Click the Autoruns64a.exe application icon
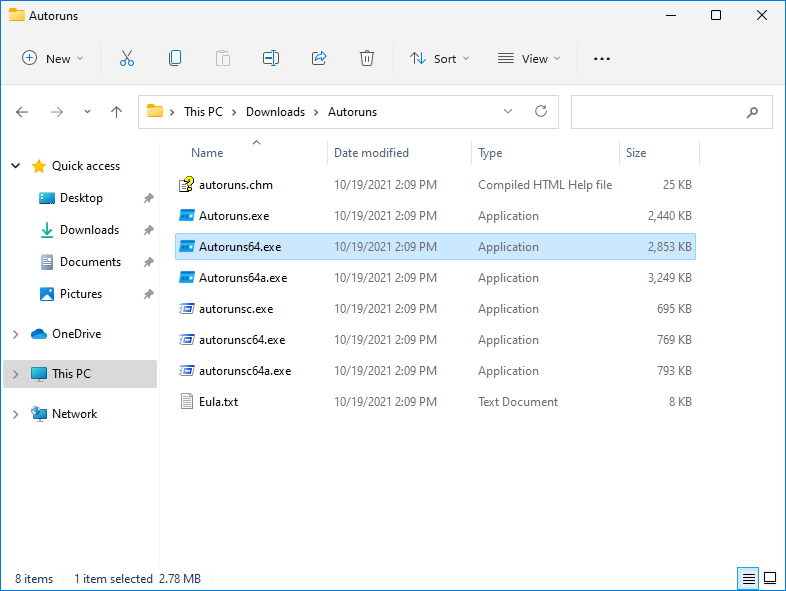The width and height of the screenshot is (786, 591). [x=186, y=277]
